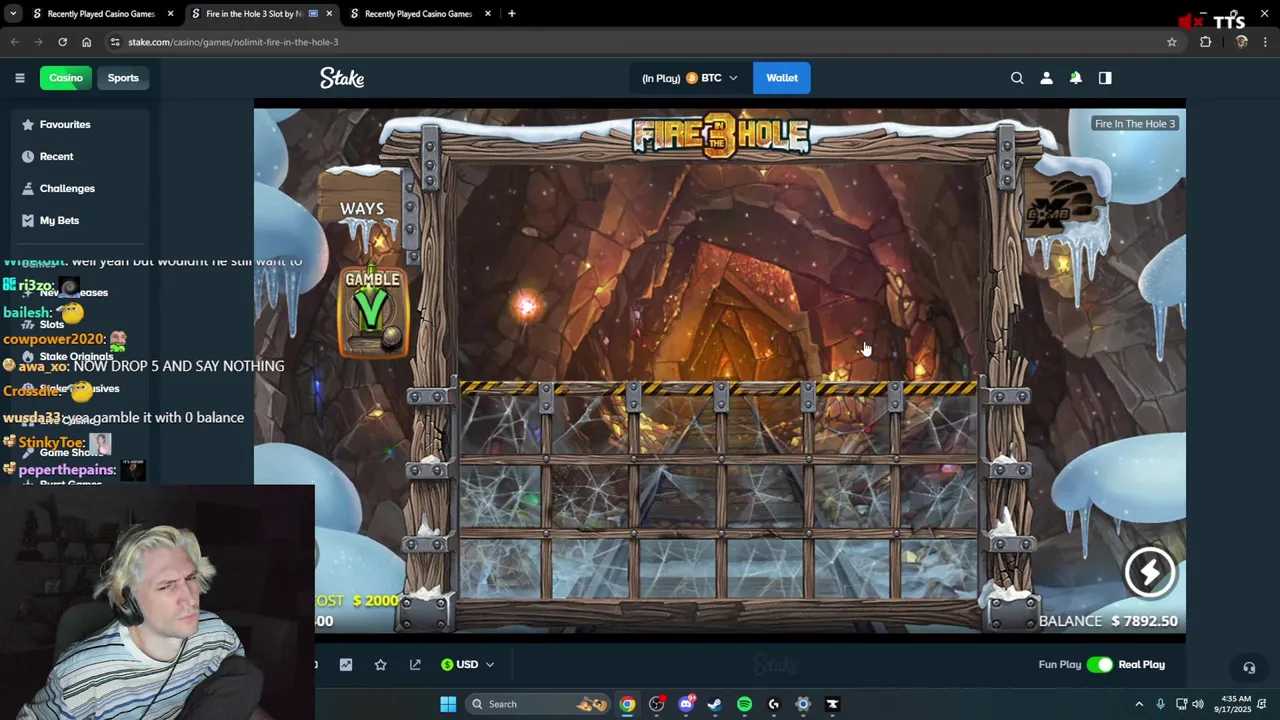
Task: Add game to favourites with star icon
Action: 380,664
